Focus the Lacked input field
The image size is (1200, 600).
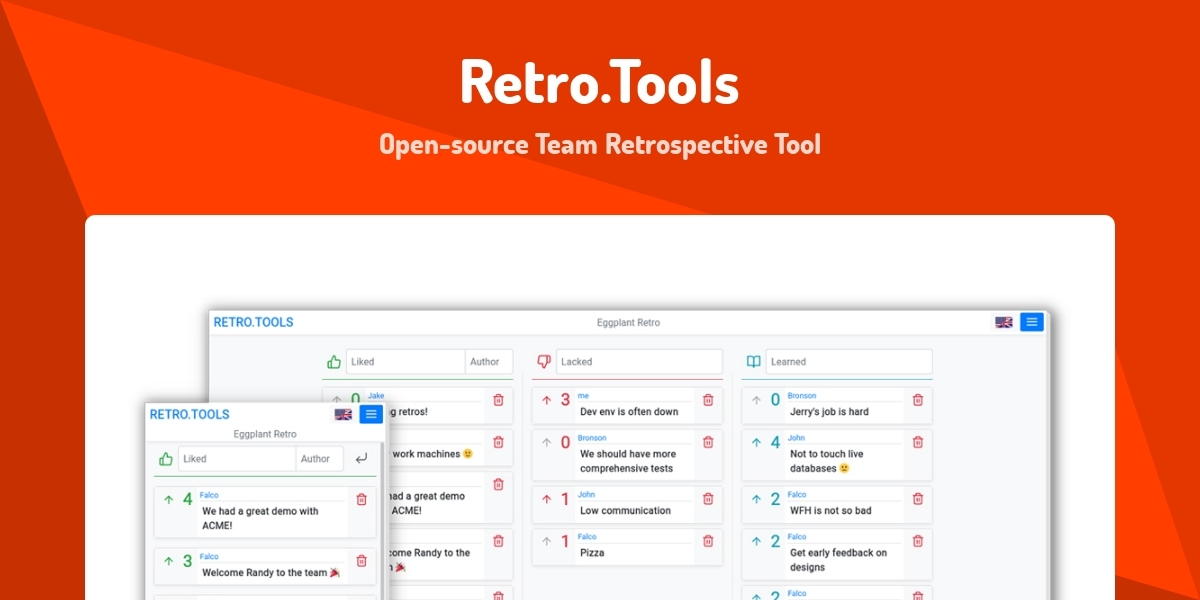pyautogui.click(x=639, y=362)
